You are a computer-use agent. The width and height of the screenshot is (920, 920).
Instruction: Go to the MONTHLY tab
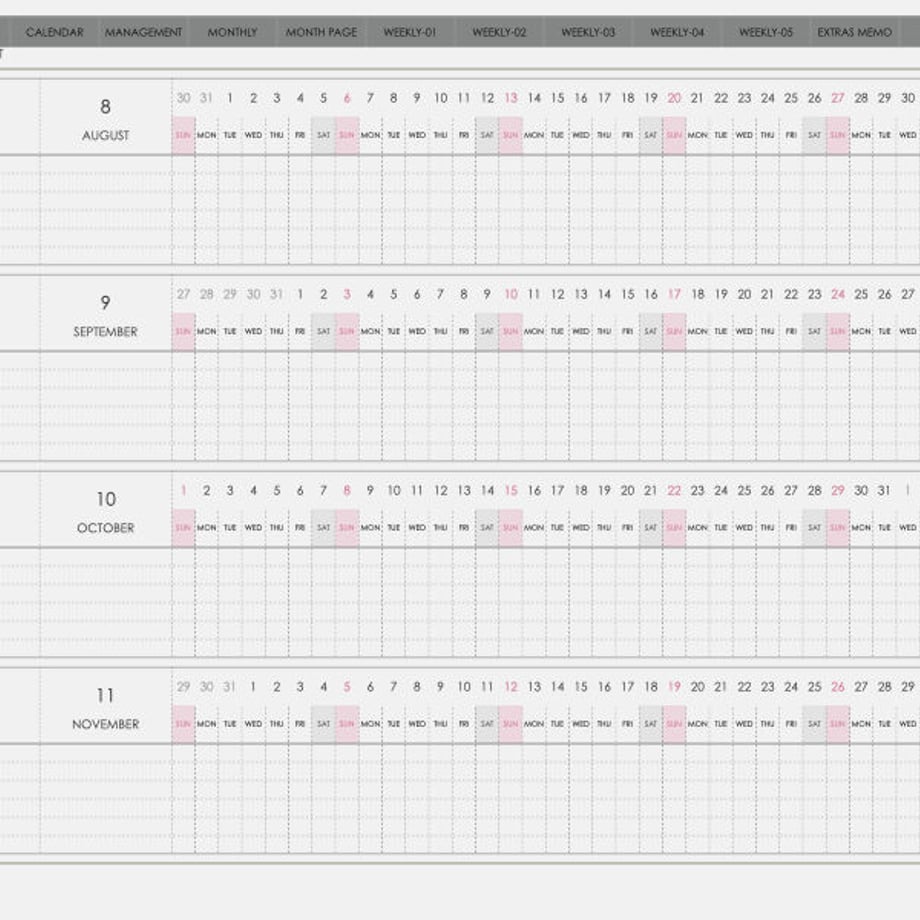click(x=232, y=32)
